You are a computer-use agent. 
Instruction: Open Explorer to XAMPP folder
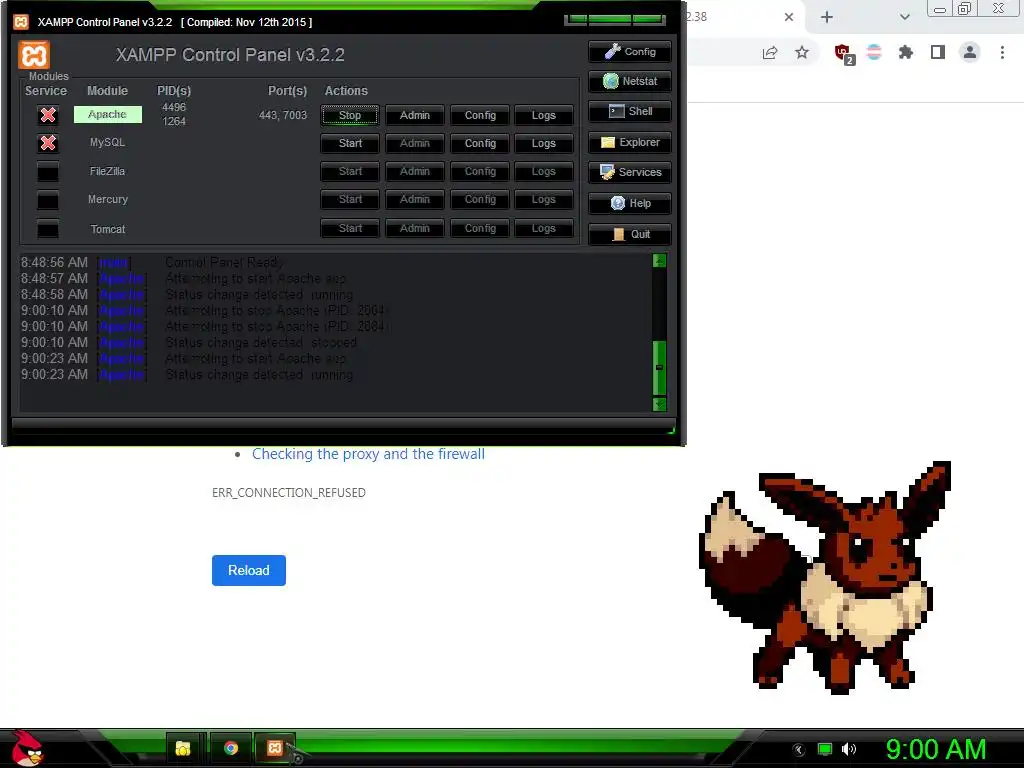(630, 142)
